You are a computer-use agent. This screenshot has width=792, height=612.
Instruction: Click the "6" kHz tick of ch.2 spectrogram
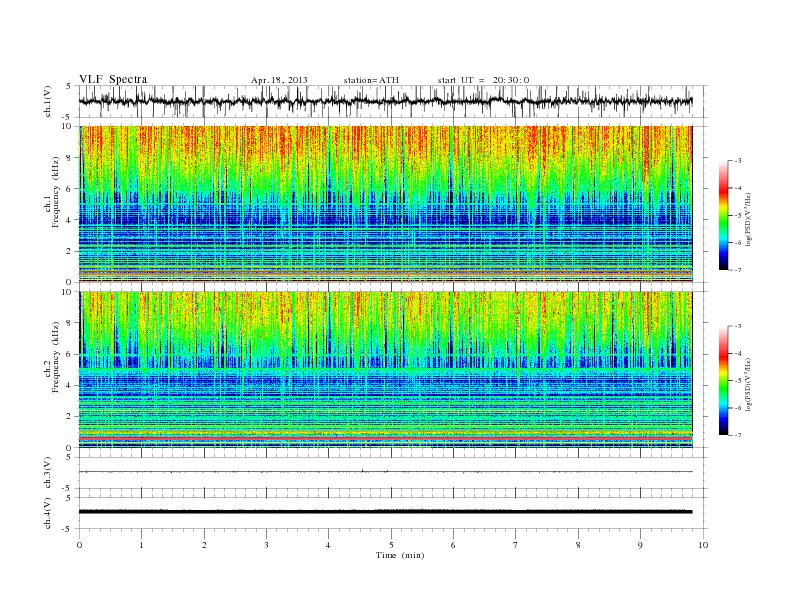70,354
